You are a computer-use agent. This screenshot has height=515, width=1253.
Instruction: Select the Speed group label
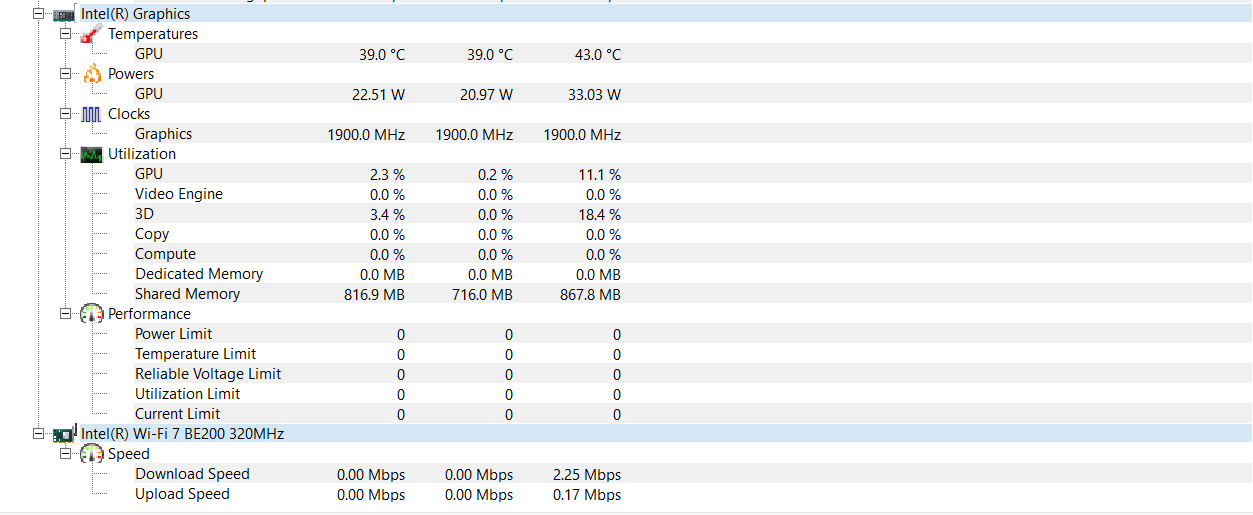coord(129,454)
